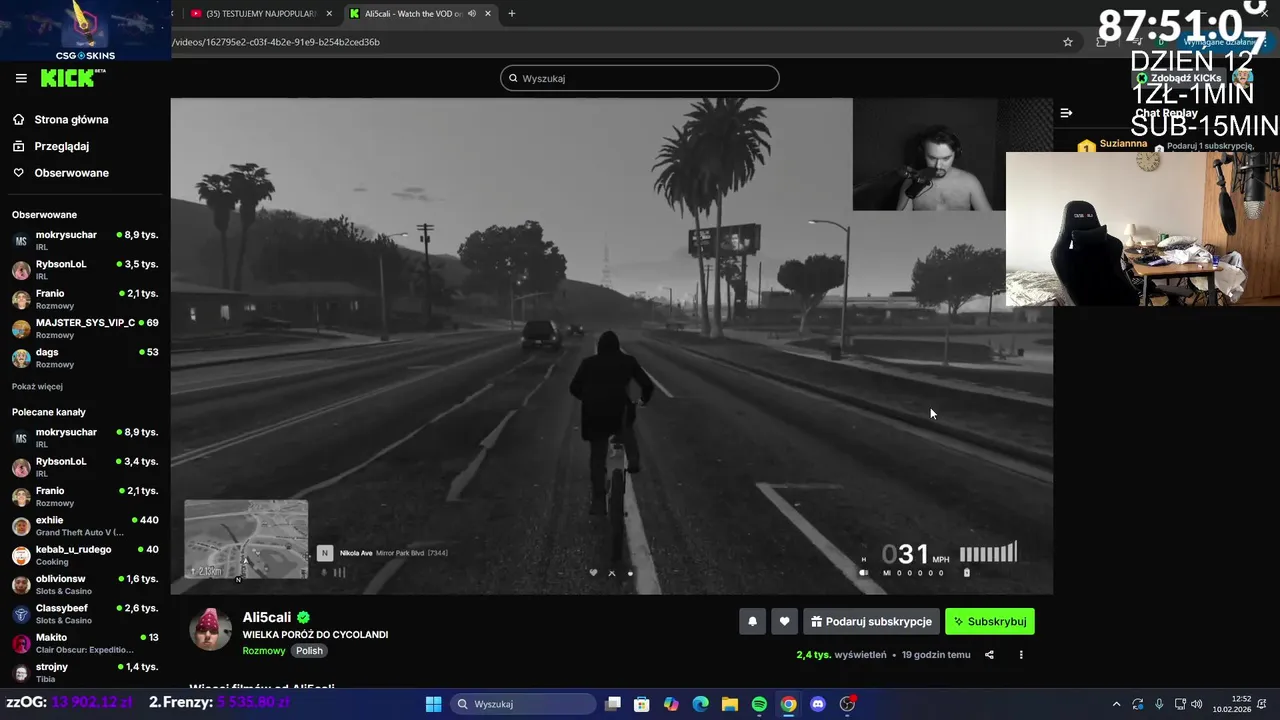Open MAJSTER_SYS_VIP_C channel

coord(85,328)
